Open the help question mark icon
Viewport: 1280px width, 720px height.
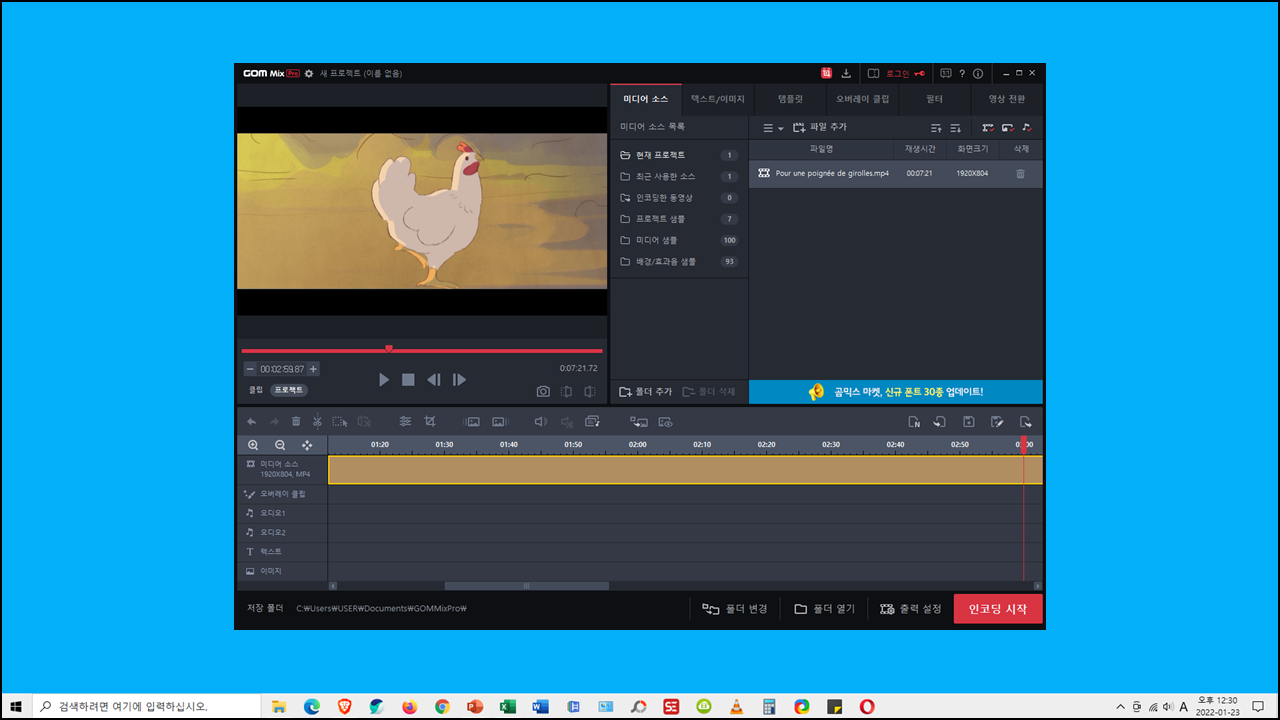tap(962, 73)
